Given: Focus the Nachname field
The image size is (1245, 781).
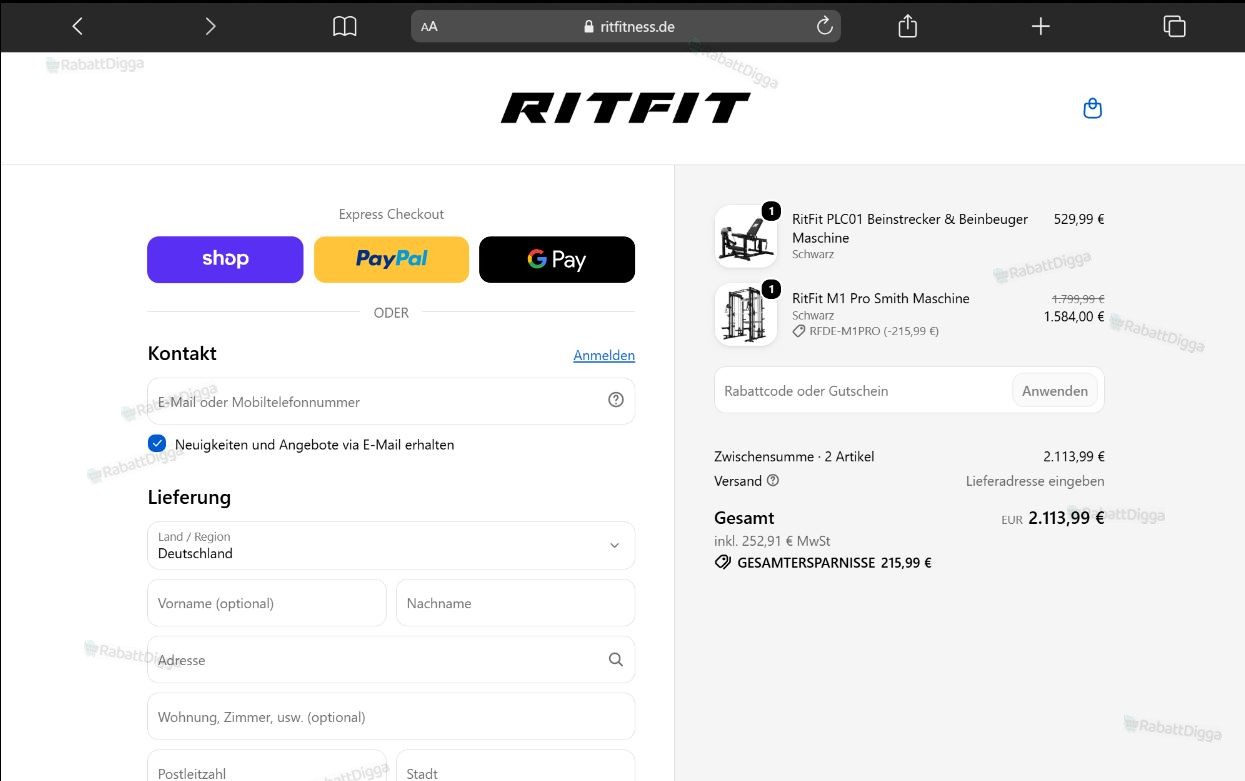Looking at the screenshot, I should 516,603.
